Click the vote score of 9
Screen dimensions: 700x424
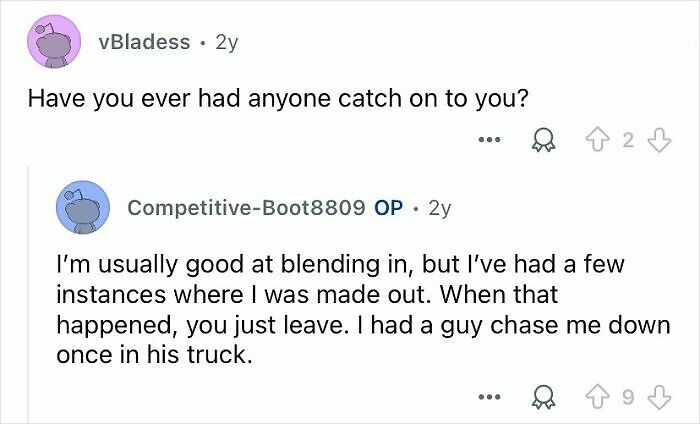[628, 397]
